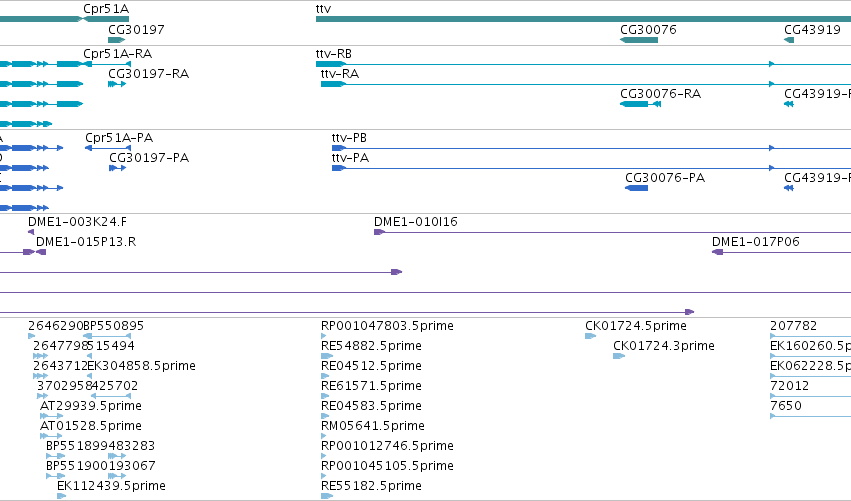Select the DME1-003K24.F clone end
The height and width of the screenshot is (501, 851).
(x=31, y=232)
